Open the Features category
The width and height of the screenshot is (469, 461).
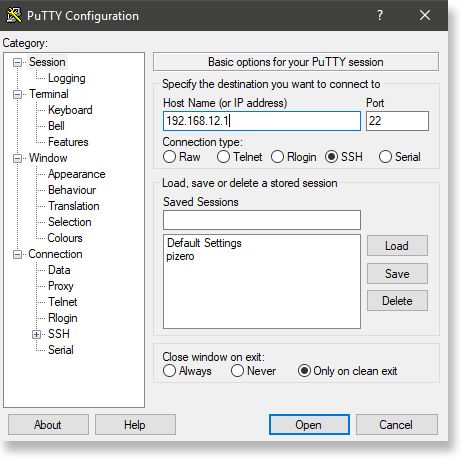(68, 142)
